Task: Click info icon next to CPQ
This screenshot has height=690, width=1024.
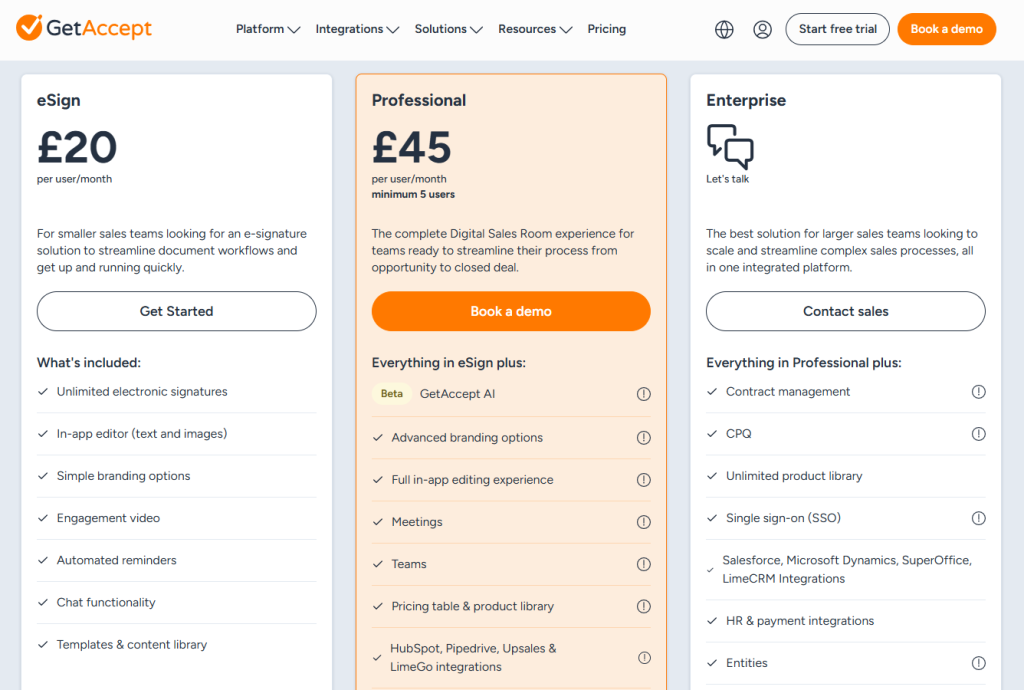Action: tap(979, 434)
